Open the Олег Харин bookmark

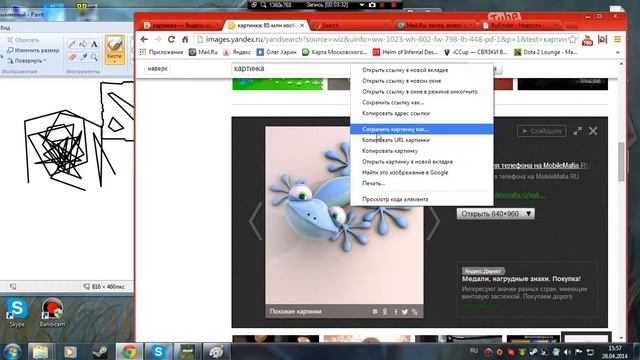[276, 52]
